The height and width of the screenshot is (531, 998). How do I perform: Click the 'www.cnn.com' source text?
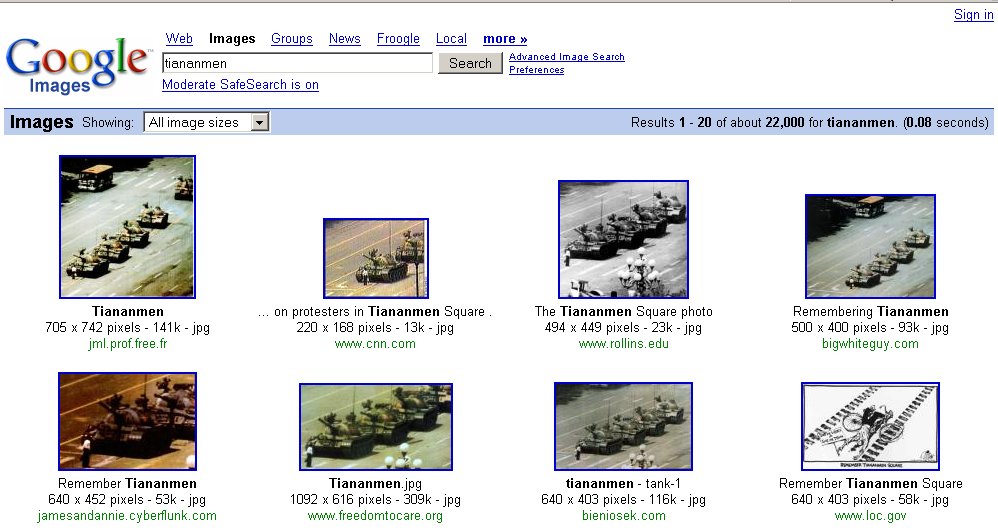[x=375, y=344]
